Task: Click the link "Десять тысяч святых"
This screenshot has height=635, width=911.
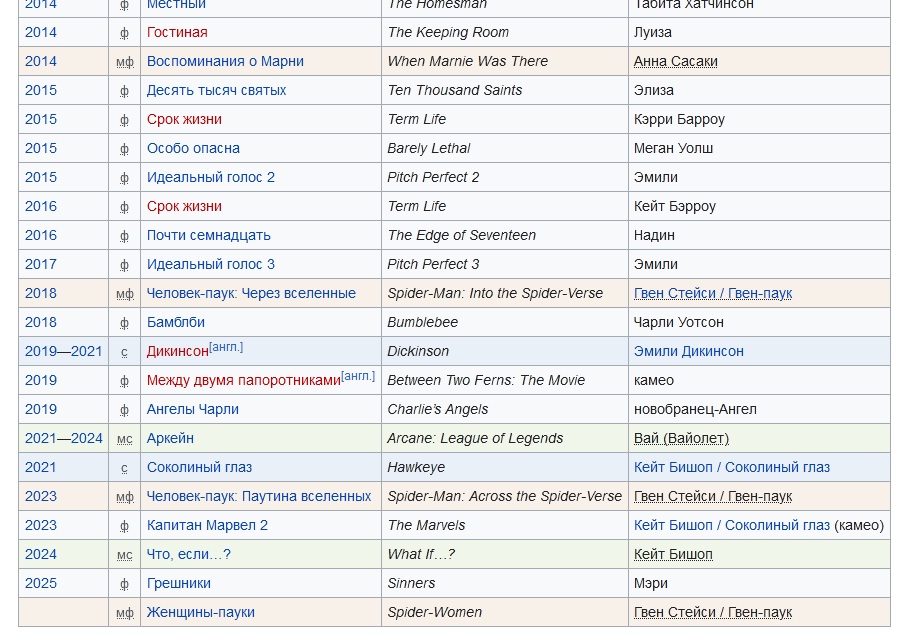Action: [x=216, y=91]
